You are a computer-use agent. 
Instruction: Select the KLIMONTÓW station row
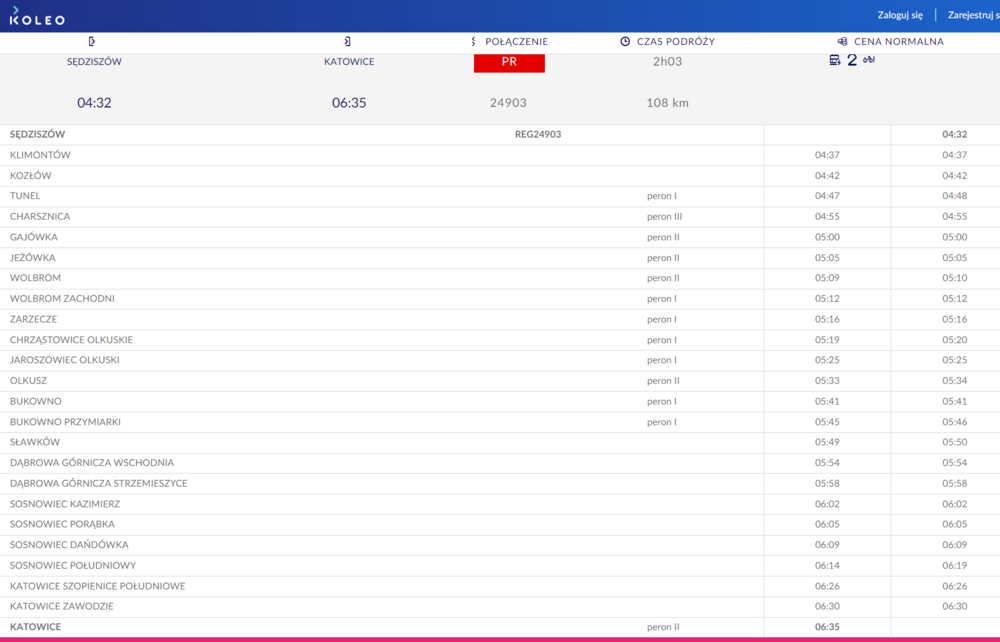500,155
